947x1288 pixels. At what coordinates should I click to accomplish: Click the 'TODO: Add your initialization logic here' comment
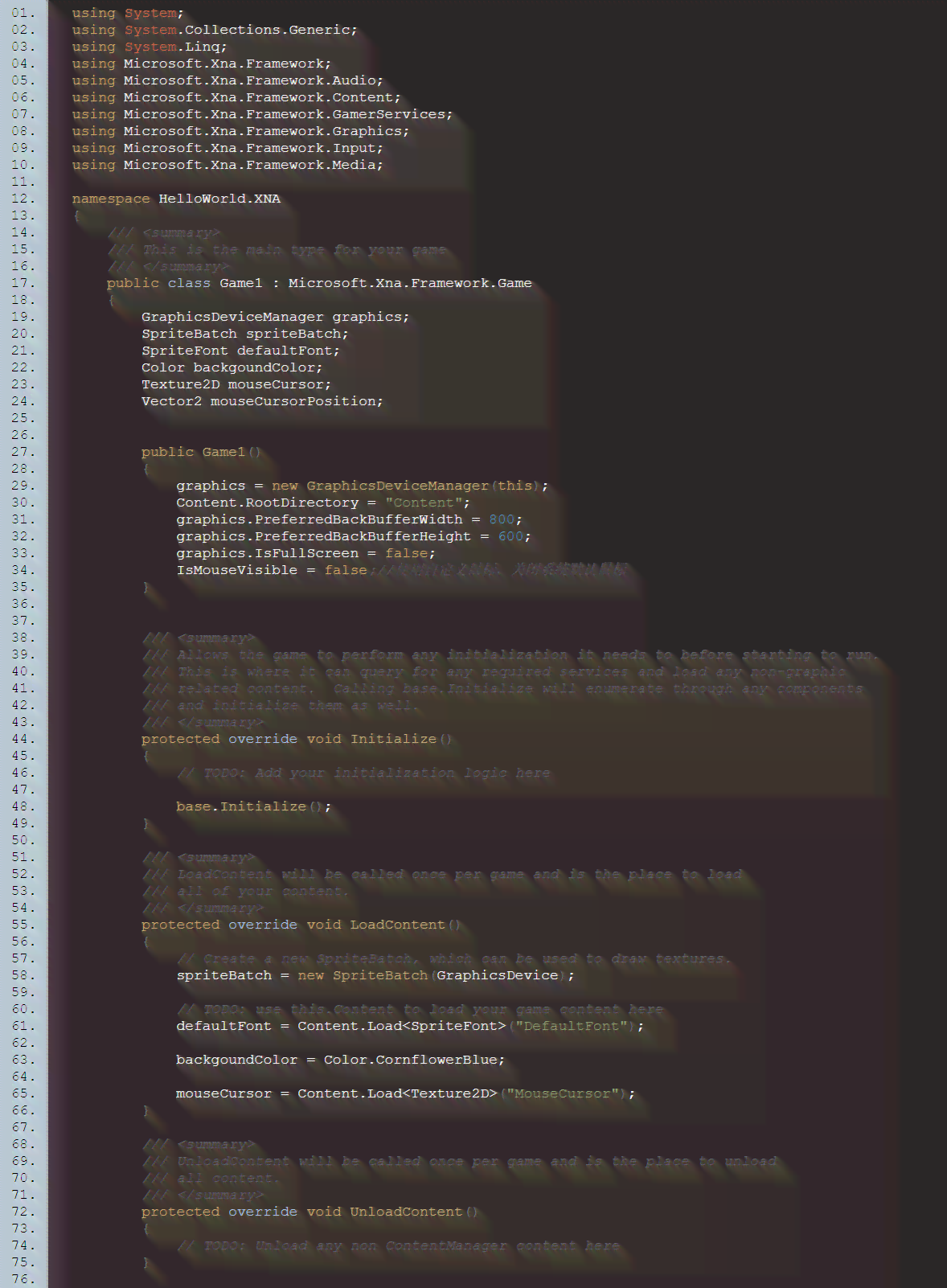(364, 773)
